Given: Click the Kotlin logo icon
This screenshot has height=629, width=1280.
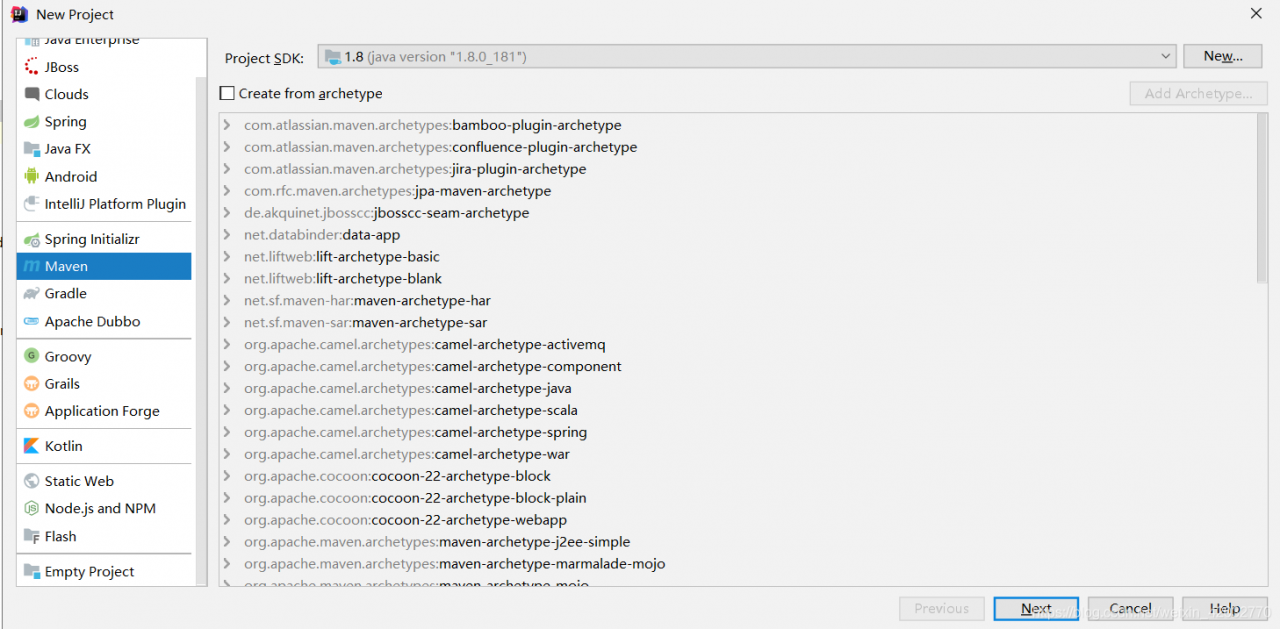Looking at the screenshot, I should tap(32, 446).
